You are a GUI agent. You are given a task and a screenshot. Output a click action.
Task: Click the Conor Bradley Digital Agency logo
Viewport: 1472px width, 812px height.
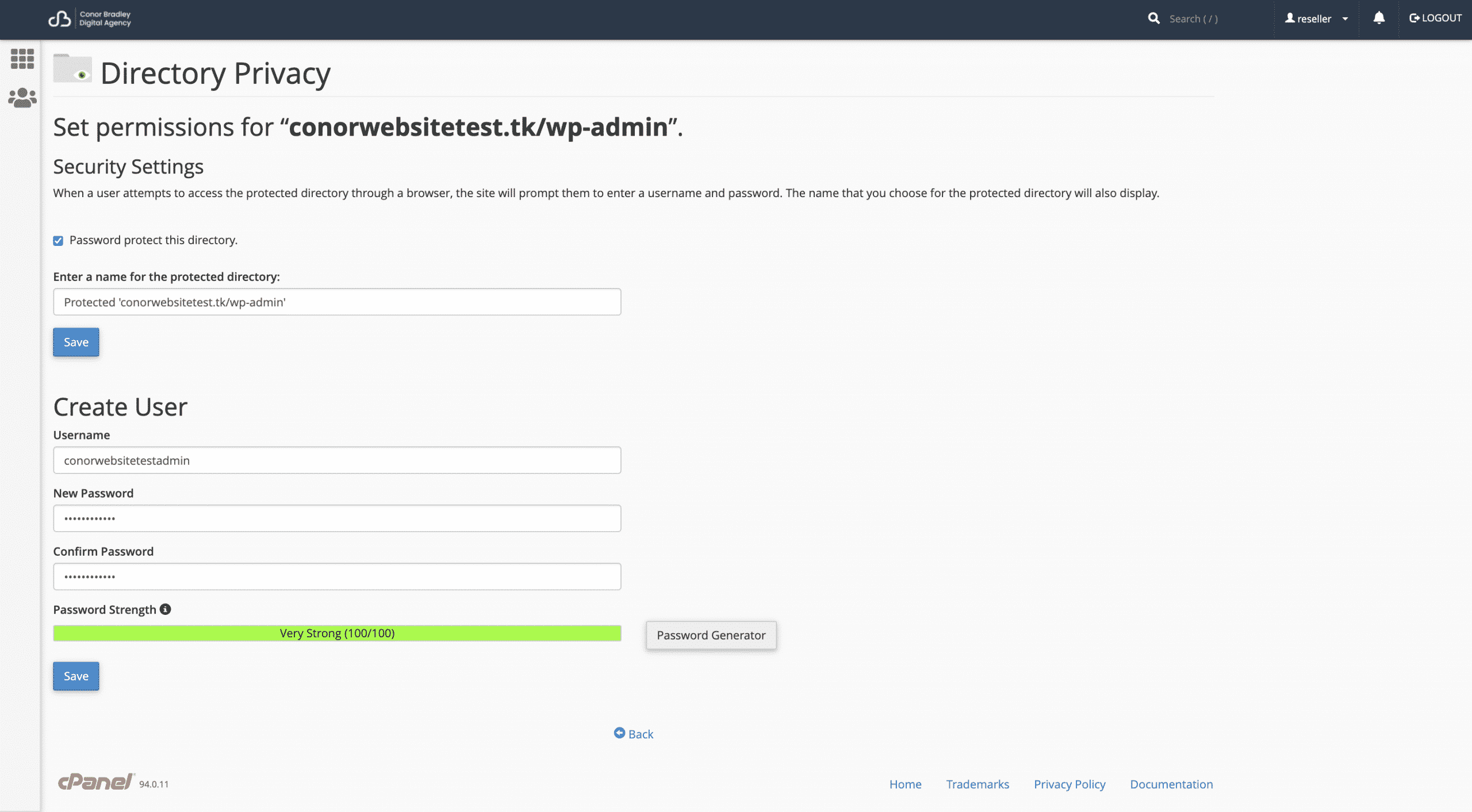pyautogui.click(x=90, y=18)
